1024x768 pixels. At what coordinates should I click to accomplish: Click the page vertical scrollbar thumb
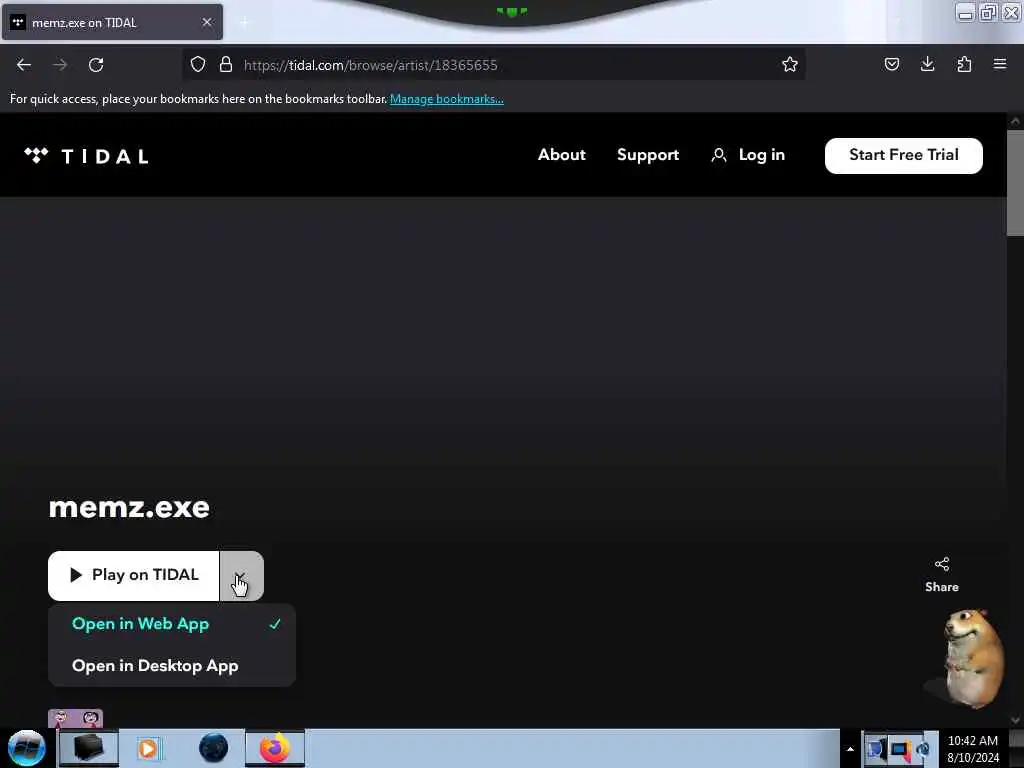point(1015,183)
